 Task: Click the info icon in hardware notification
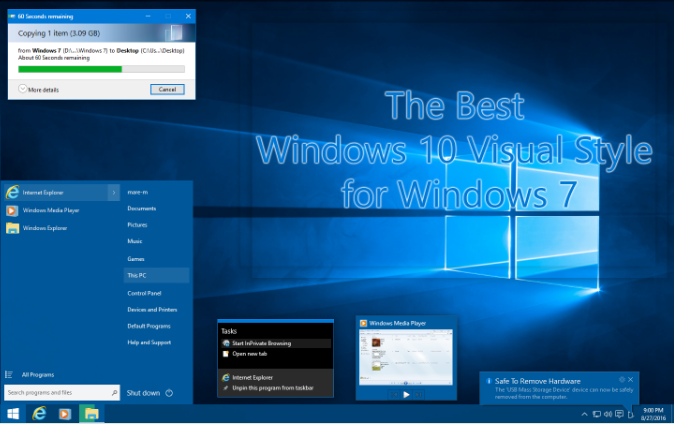tap(489, 381)
